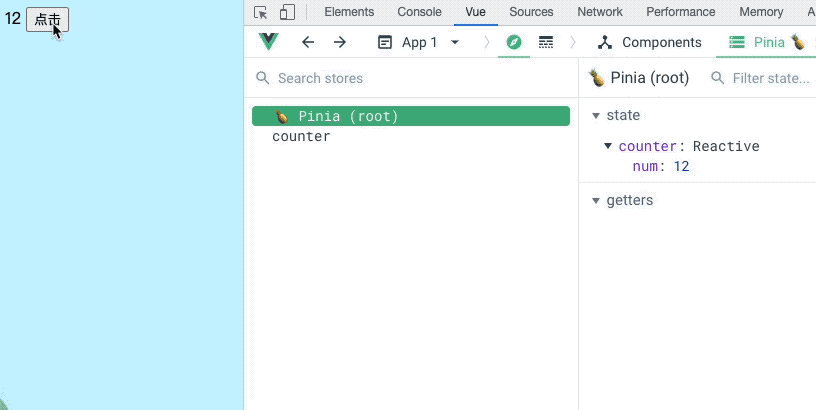Open the Elements tab
The image size is (816, 410).
point(349,12)
